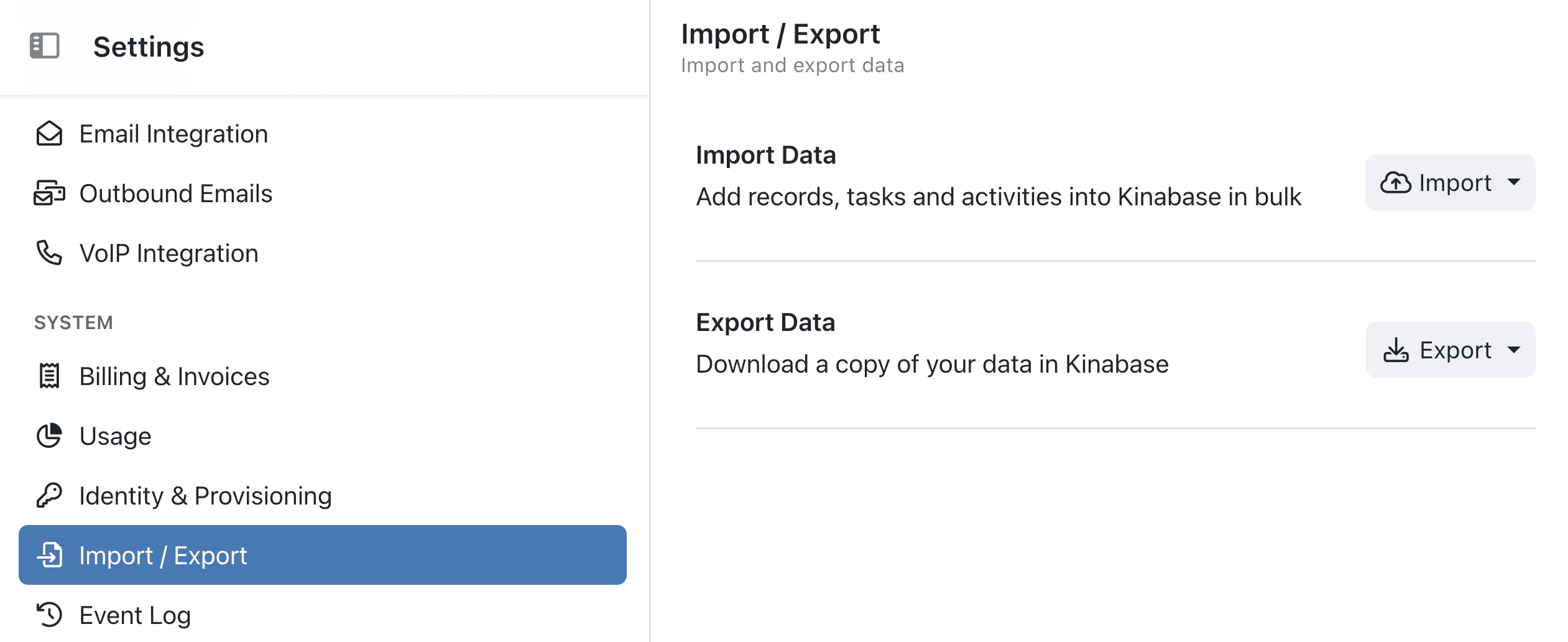Click the SYSTEM section label
Viewport: 1568px width, 642px height.
[73, 322]
